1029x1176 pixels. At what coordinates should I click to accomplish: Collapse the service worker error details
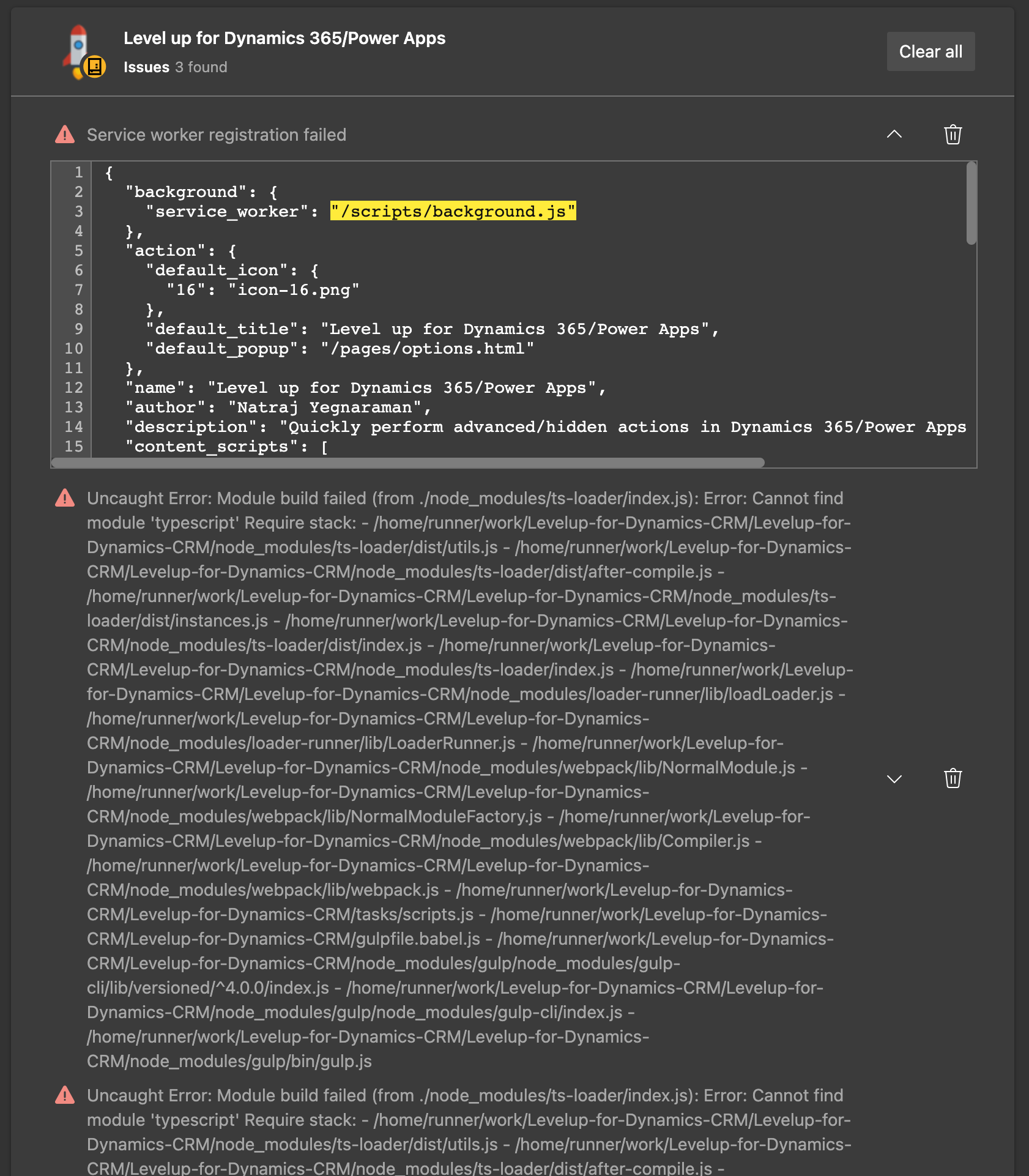click(x=894, y=135)
